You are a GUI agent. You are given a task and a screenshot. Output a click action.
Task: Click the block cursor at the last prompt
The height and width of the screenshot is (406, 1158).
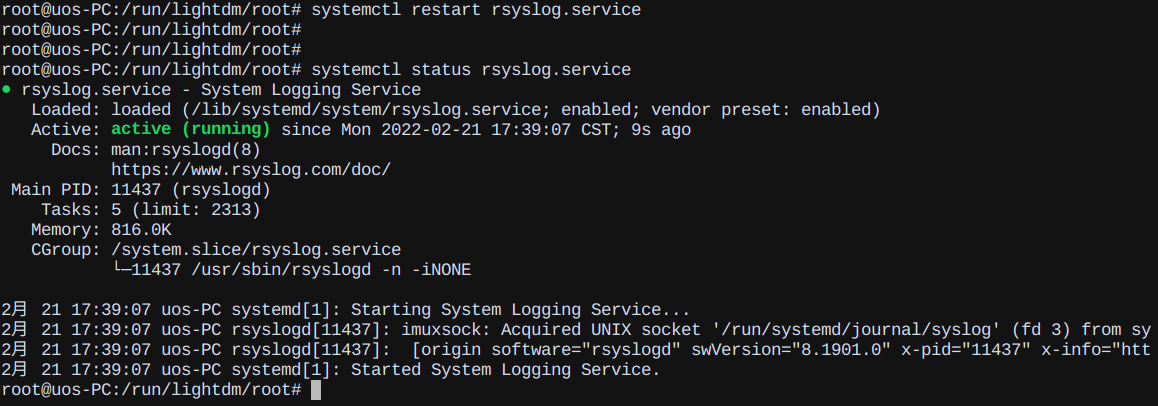point(316,390)
